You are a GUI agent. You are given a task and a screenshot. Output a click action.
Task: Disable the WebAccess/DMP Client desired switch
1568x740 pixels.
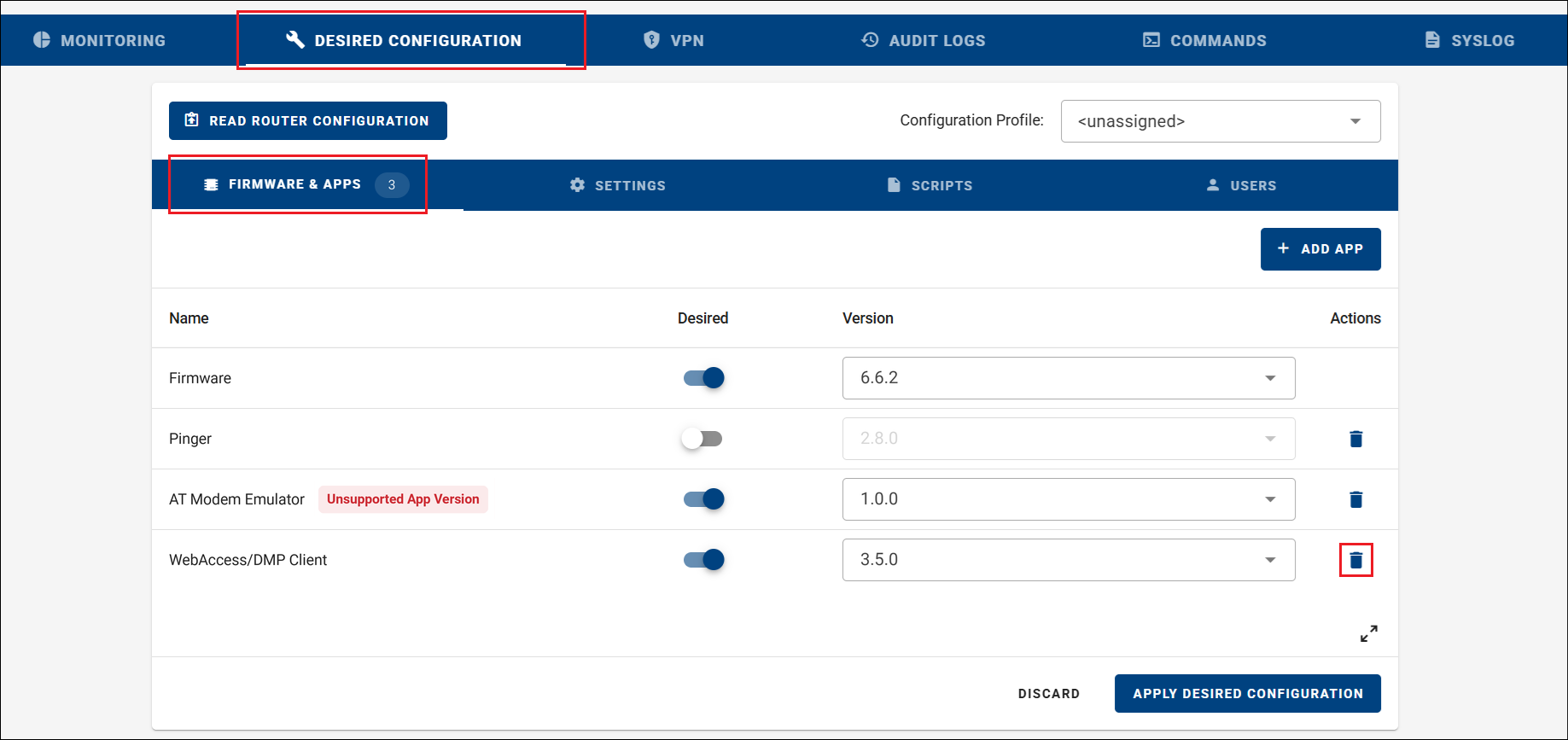click(703, 560)
